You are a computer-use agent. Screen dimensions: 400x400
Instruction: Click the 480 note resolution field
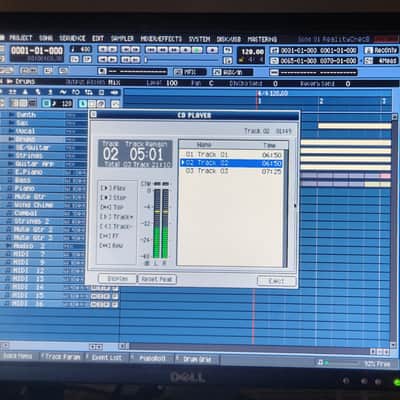81,49
